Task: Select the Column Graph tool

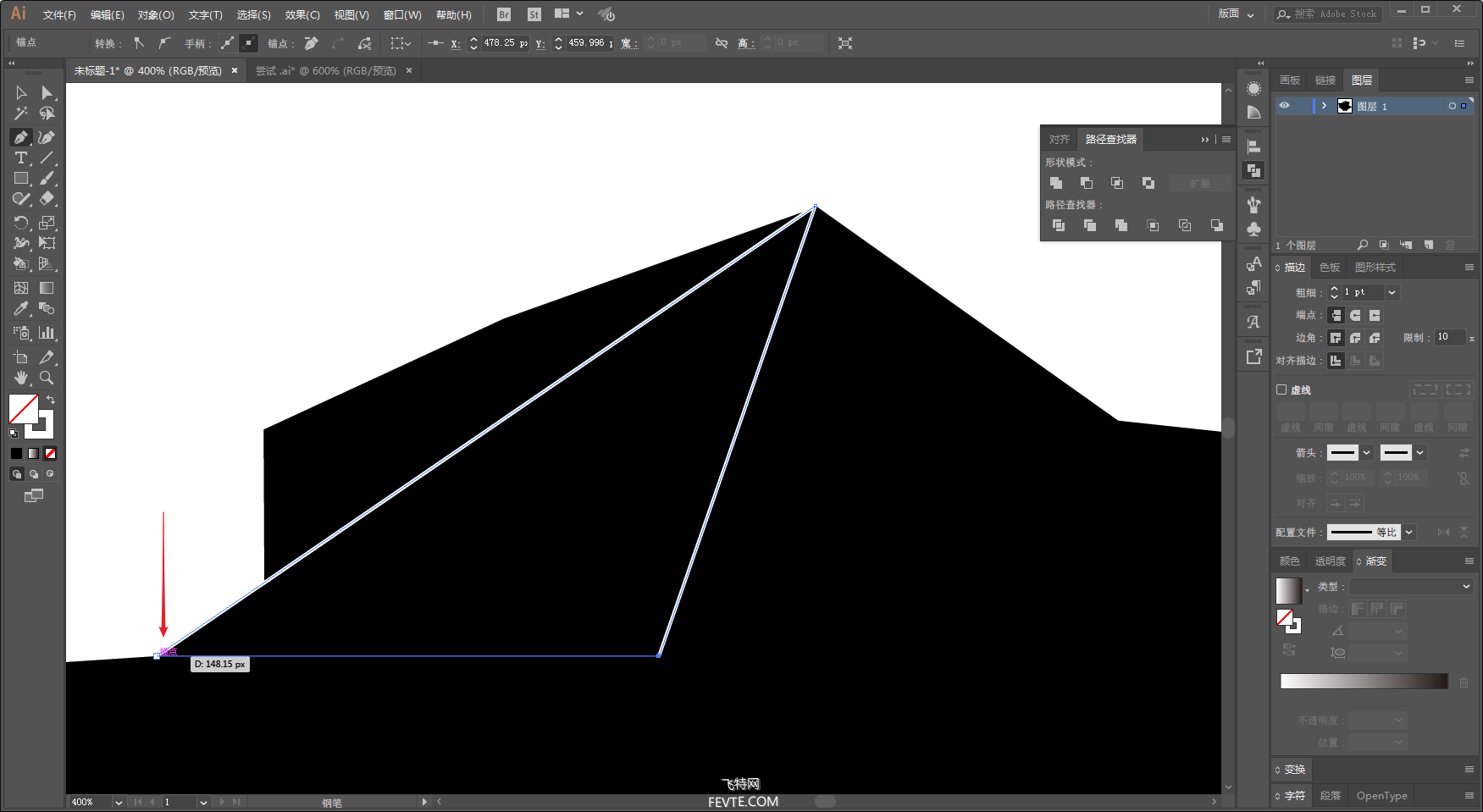Action: (47, 333)
